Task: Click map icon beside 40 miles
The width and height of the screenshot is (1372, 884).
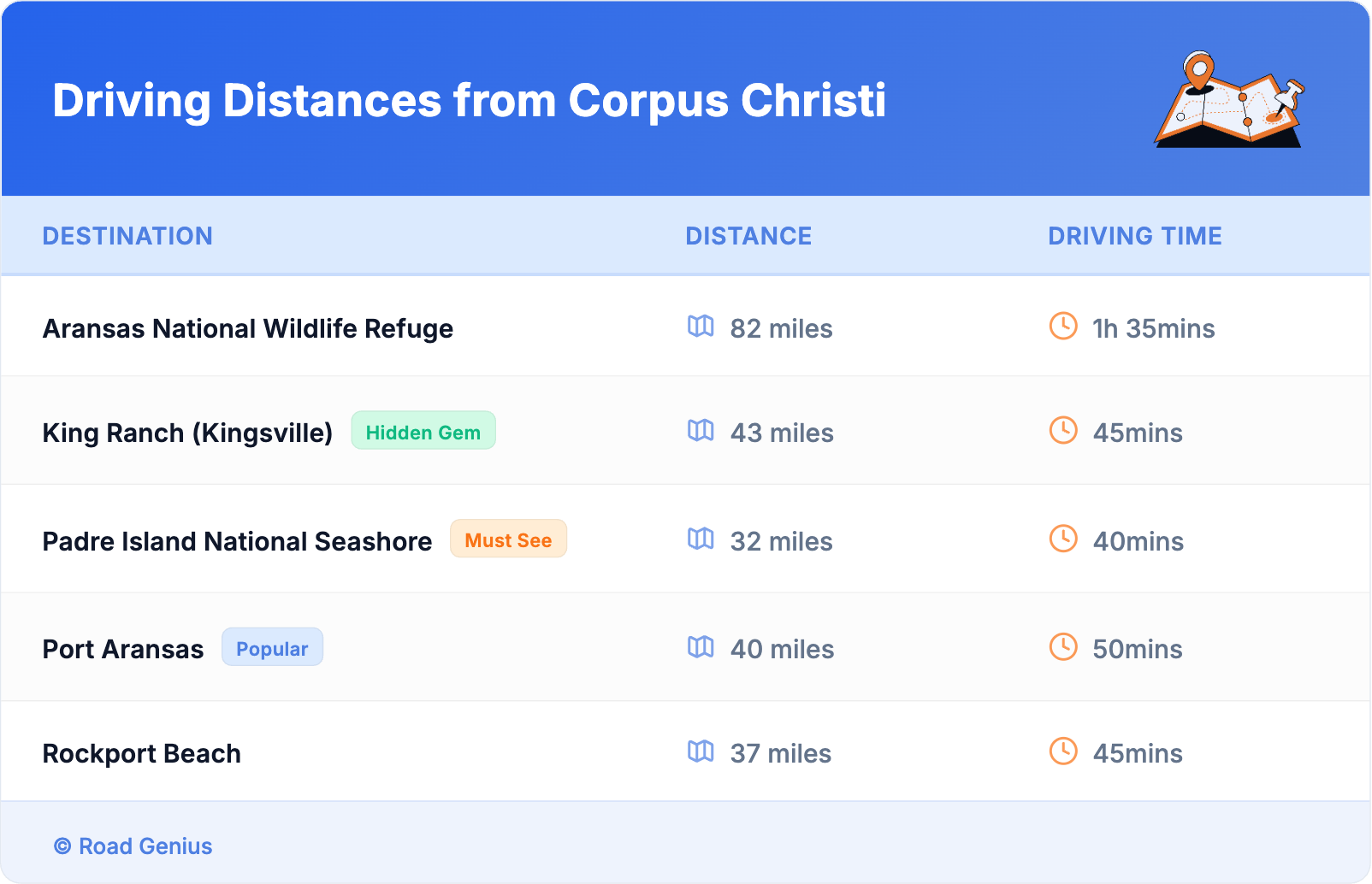Action: (x=701, y=647)
